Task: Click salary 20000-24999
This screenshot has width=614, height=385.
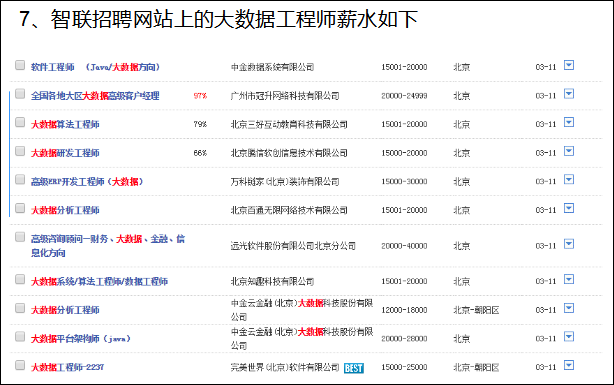Action: [404, 96]
